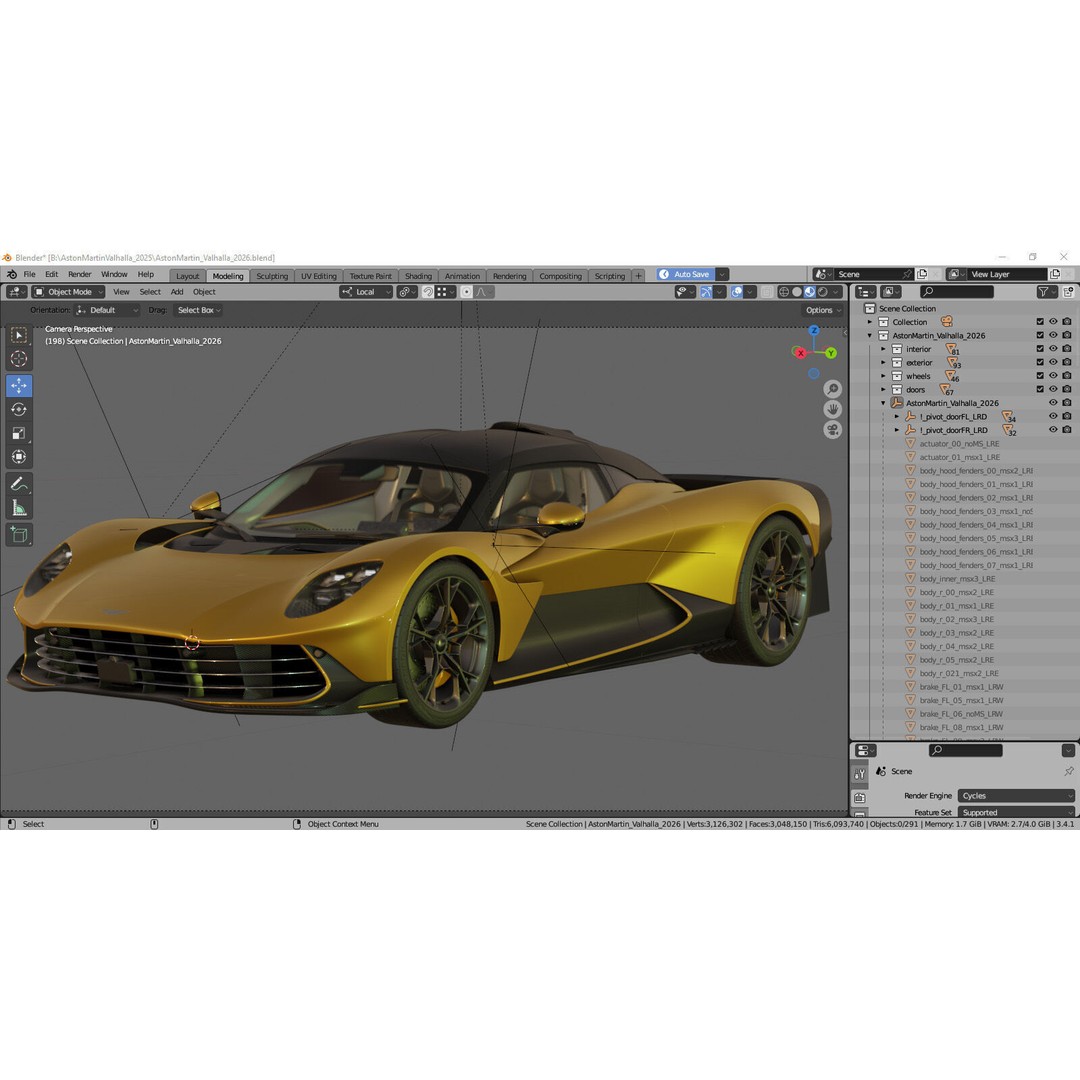Pin the scene with the pin icon
Viewport: 1080px width, 1080px height.
click(907, 274)
